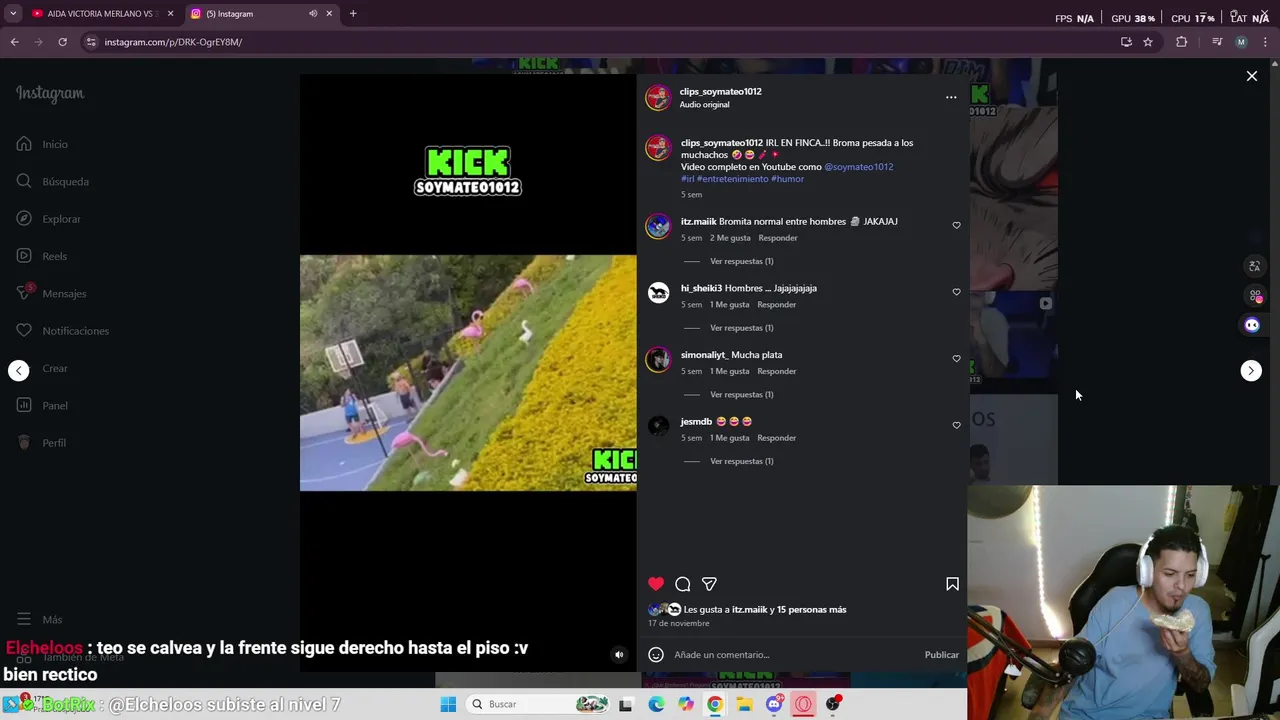Open media control icon in toolbar

click(x=1217, y=42)
